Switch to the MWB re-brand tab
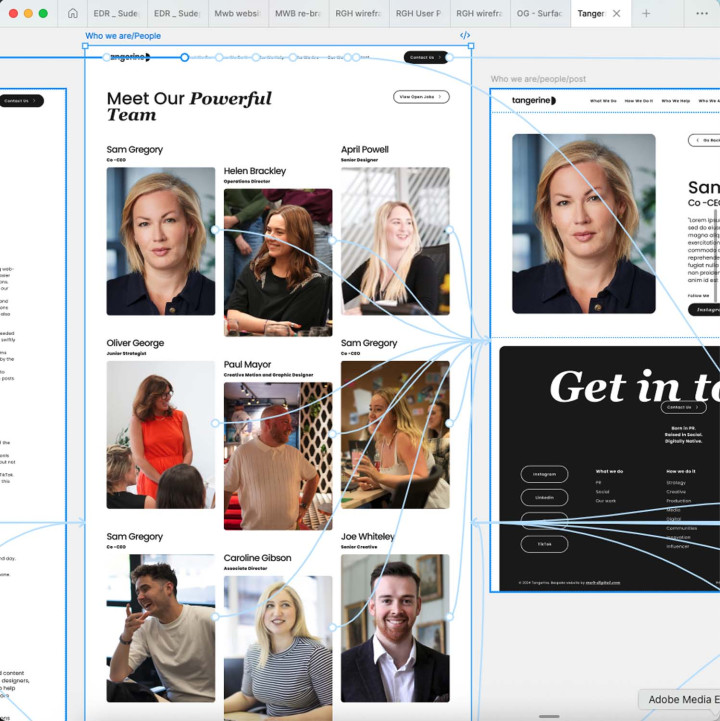This screenshot has height=721, width=720. tap(297, 14)
